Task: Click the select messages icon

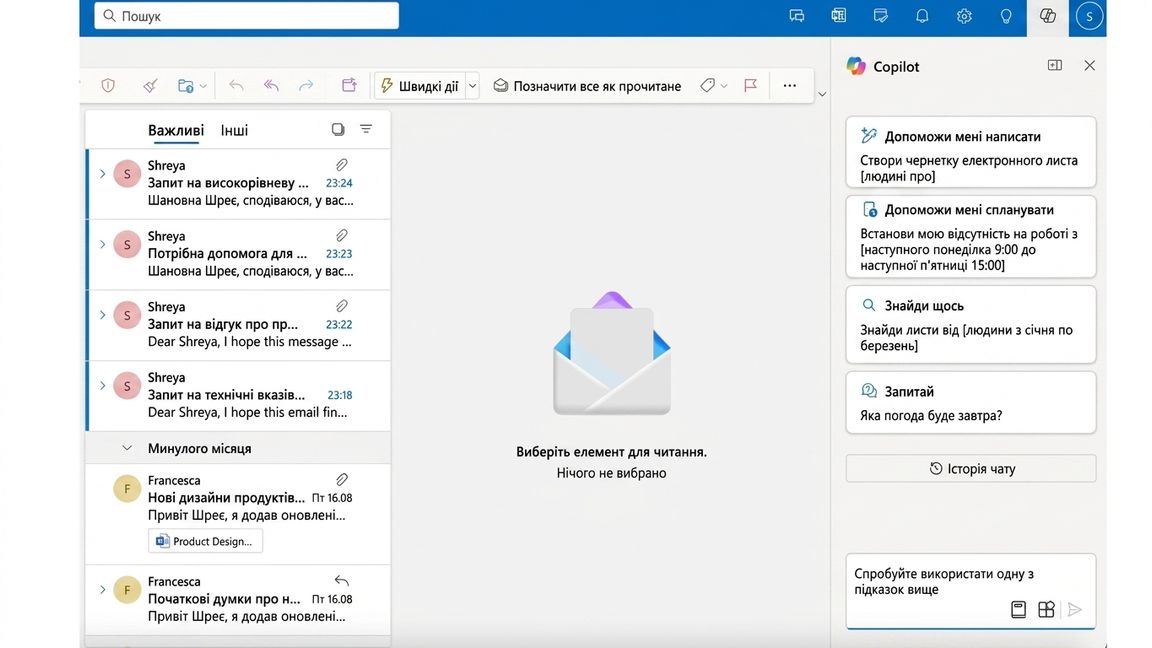Action: [x=338, y=129]
